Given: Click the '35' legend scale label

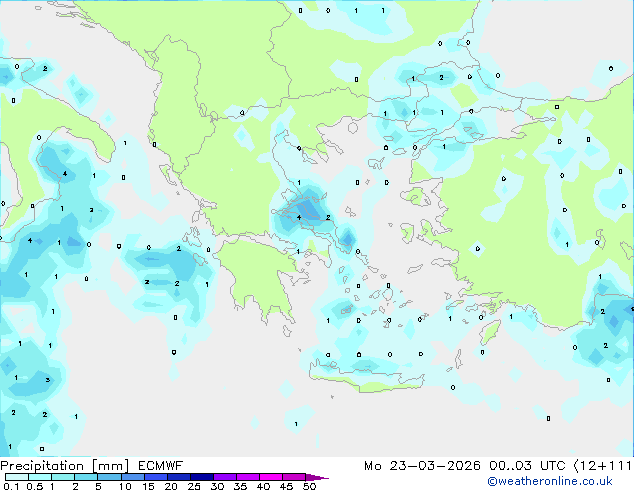Looking at the screenshot, I should coord(240,486).
